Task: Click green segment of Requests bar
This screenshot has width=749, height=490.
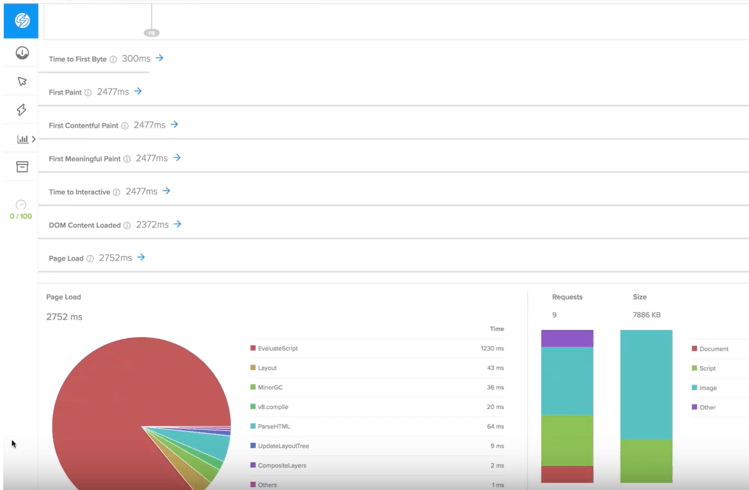Action: (x=567, y=440)
